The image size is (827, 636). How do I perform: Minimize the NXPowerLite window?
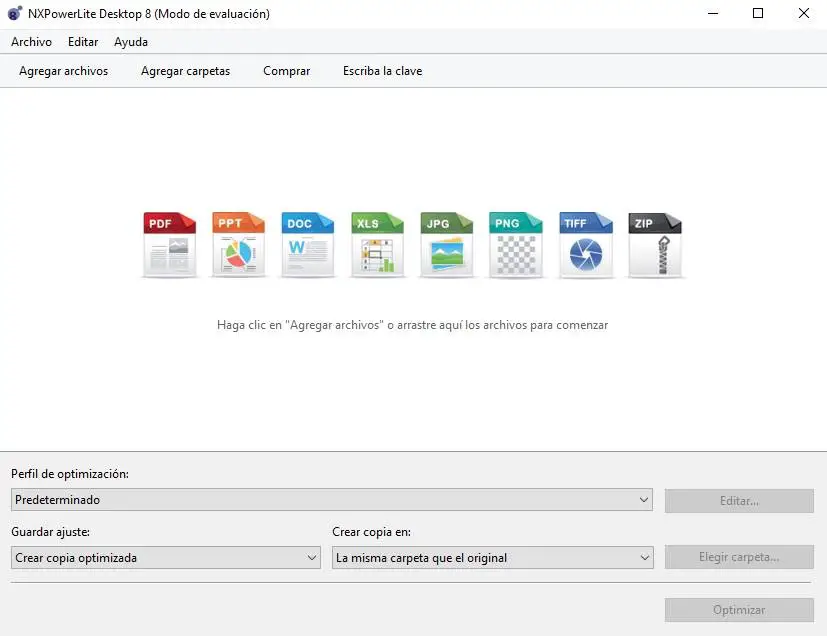(x=713, y=13)
